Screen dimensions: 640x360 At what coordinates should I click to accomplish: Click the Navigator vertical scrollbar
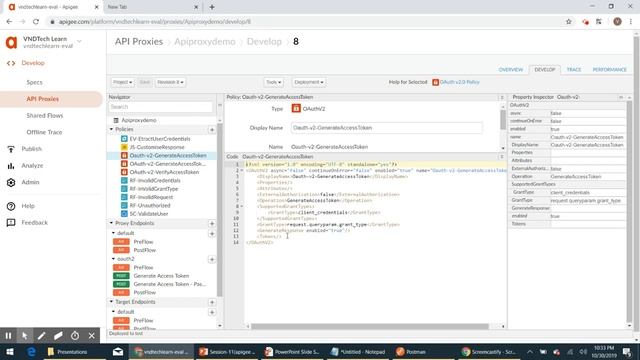click(220, 210)
